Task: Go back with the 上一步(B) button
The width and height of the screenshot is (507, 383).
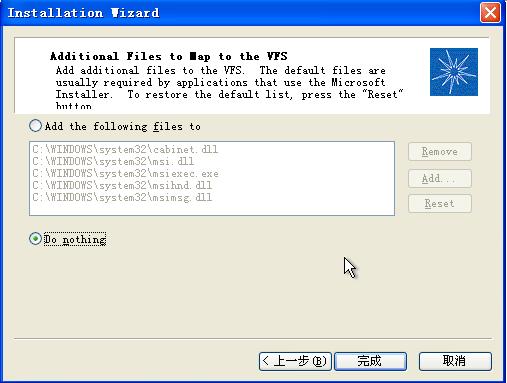Action: click(x=295, y=361)
